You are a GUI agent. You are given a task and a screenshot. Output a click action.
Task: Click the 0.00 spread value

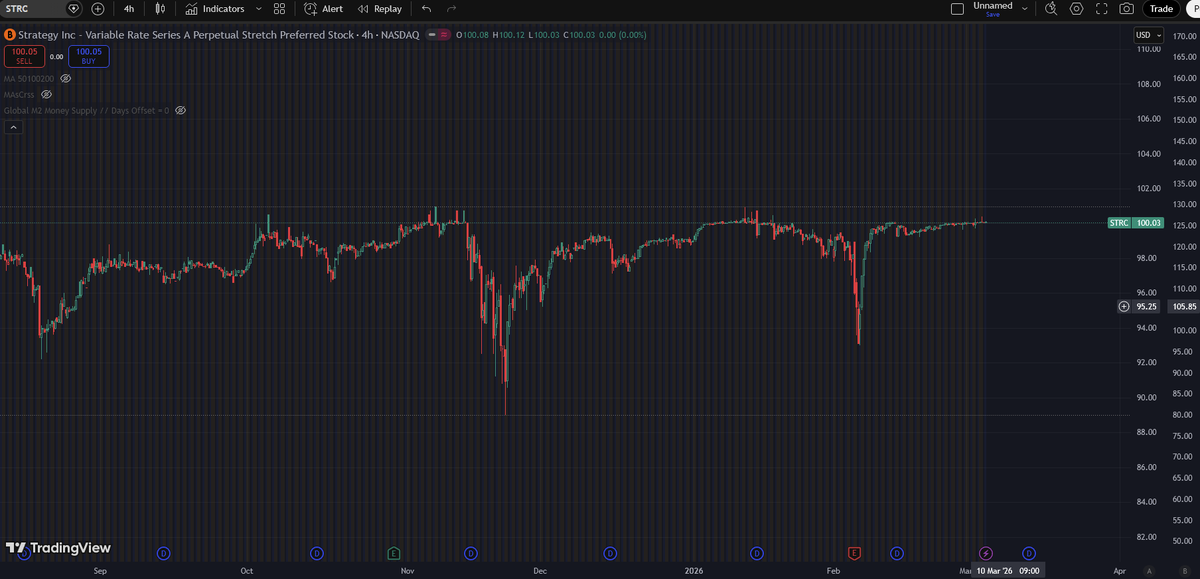[56, 57]
